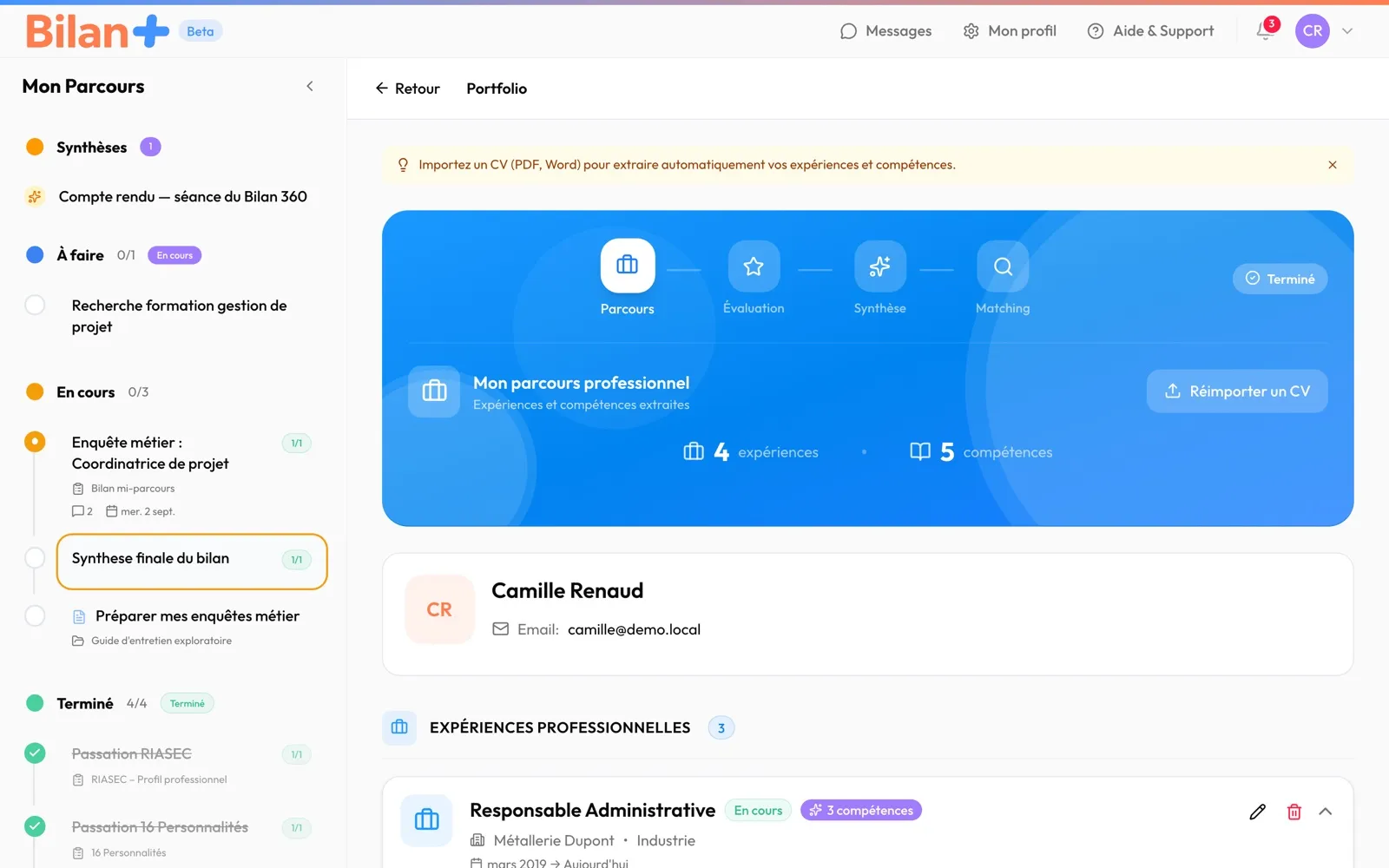Click the Expériences professionnelles briefcase icon
Screen dimensions: 1389x868
tap(399, 727)
